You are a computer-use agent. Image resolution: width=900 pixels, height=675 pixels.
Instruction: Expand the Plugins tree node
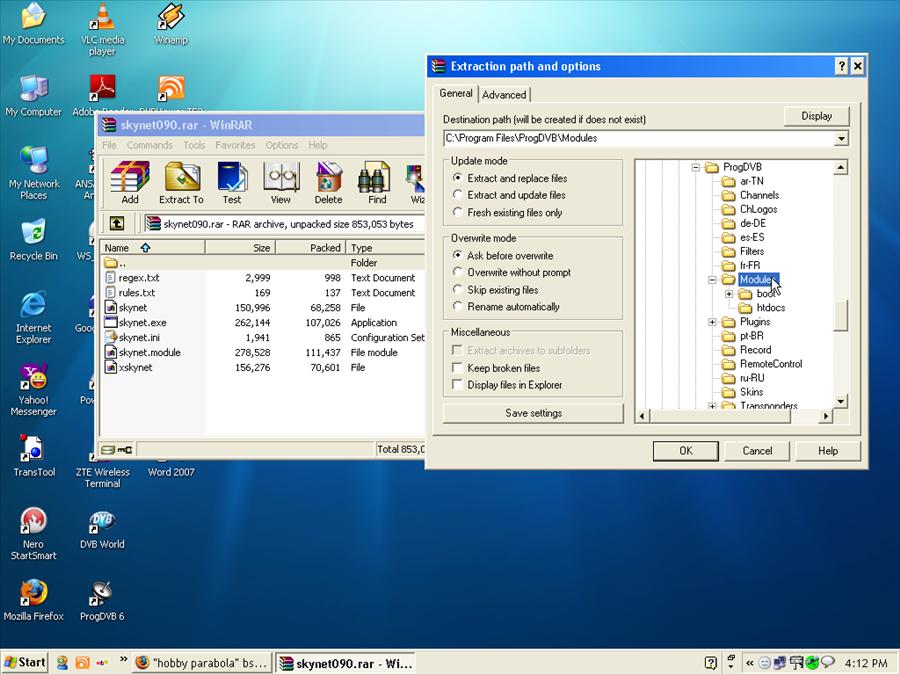712,322
